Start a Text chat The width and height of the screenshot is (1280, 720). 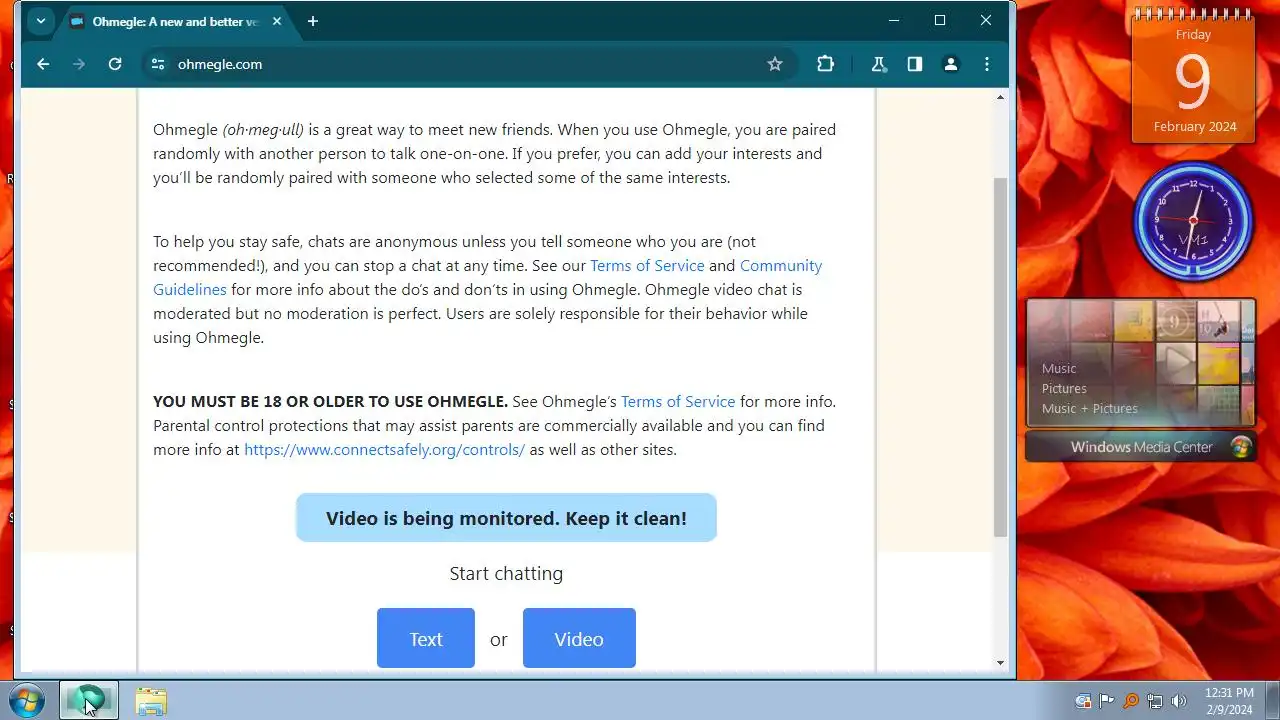pos(426,638)
